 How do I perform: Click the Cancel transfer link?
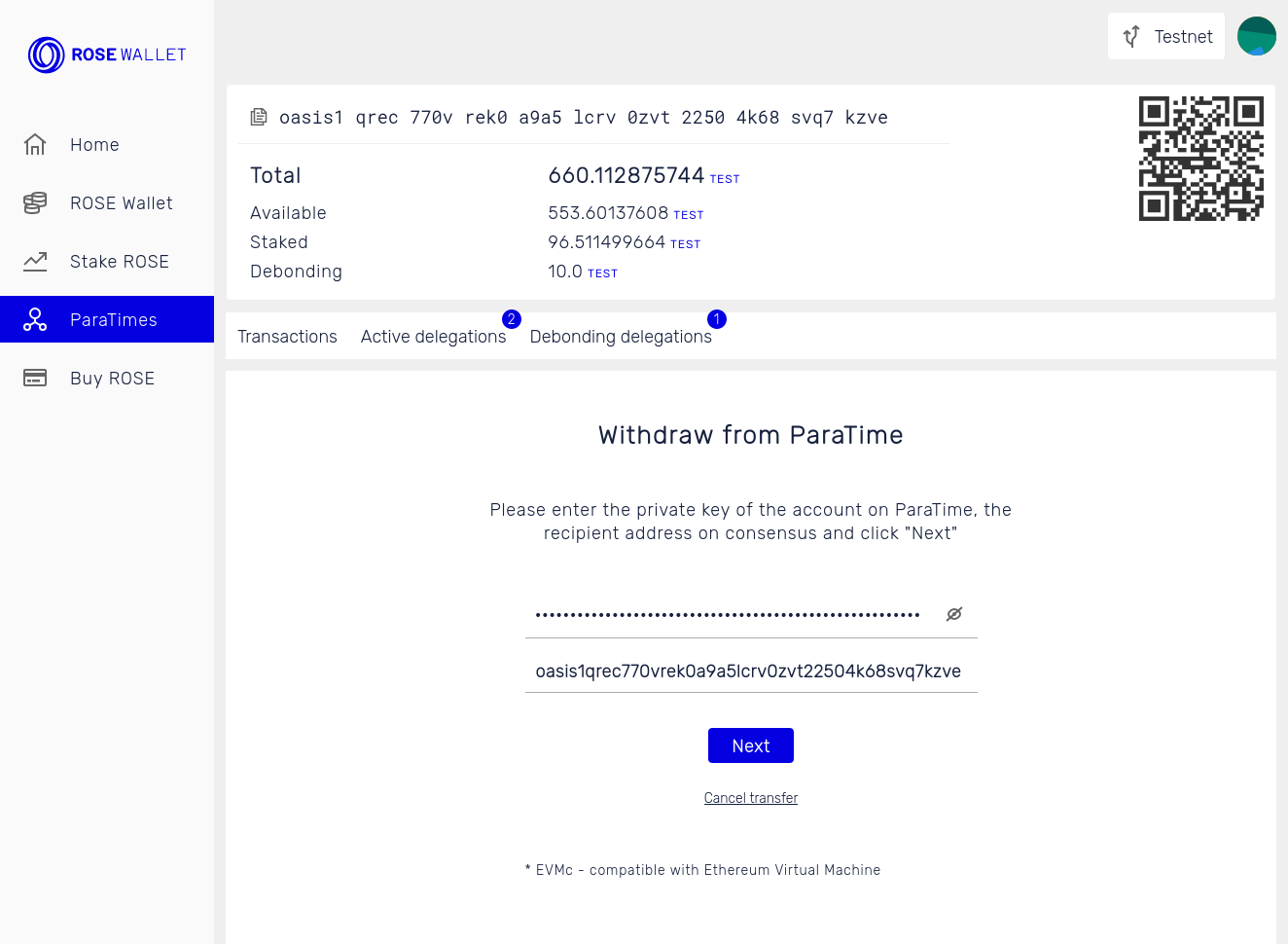click(x=750, y=797)
